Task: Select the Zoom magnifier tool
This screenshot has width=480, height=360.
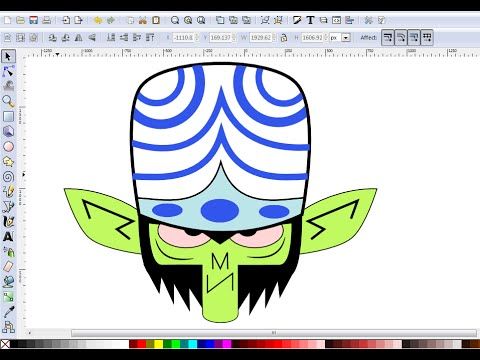Action: pyautogui.click(x=8, y=101)
